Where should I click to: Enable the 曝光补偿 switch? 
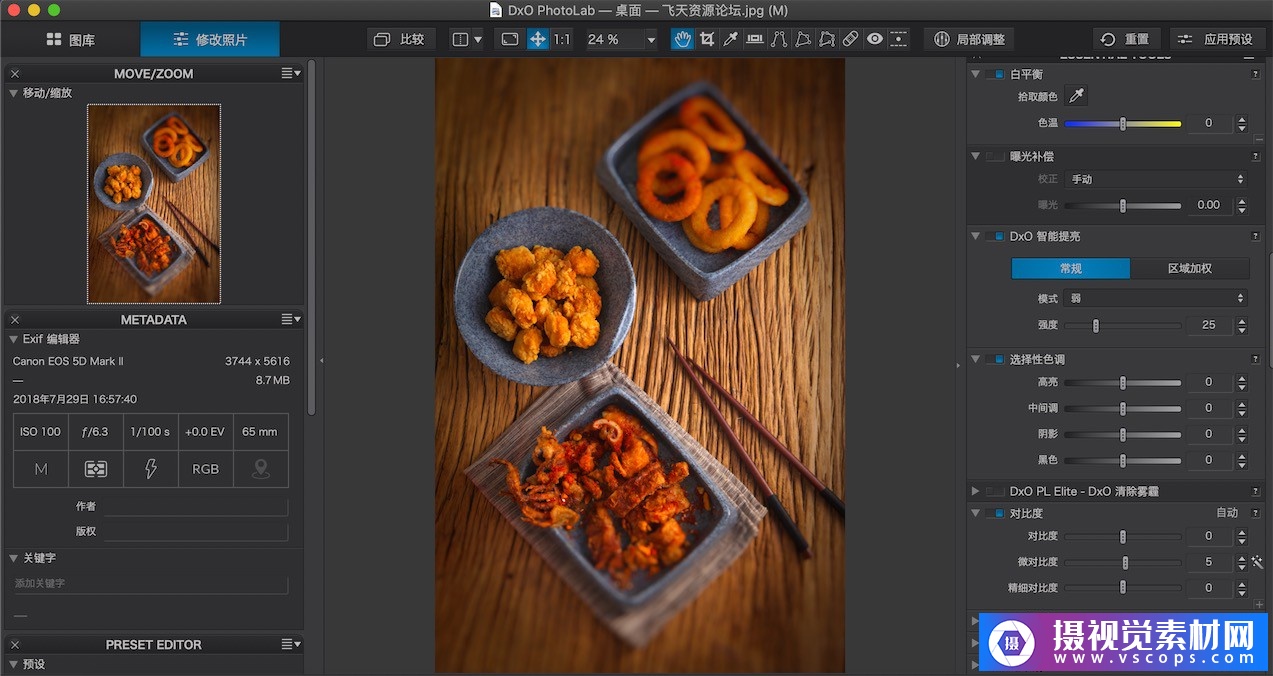(x=995, y=156)
